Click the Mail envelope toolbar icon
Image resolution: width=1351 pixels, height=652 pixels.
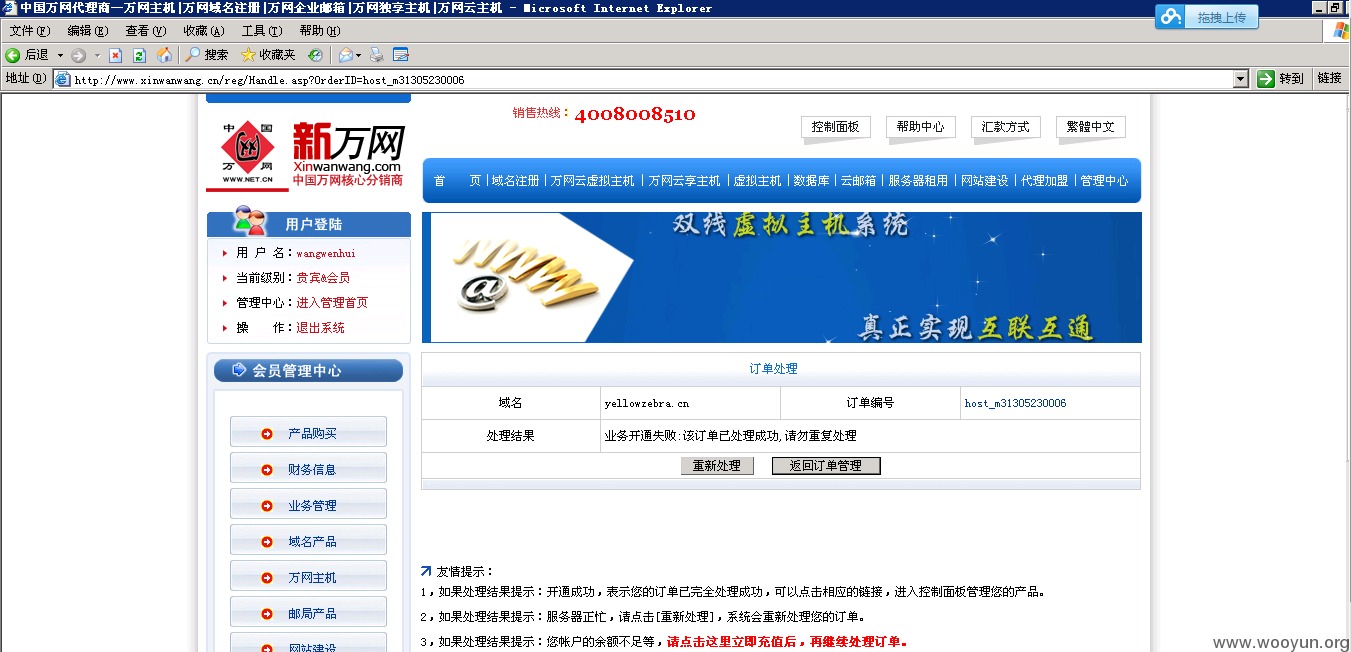[x=346, y=55]
